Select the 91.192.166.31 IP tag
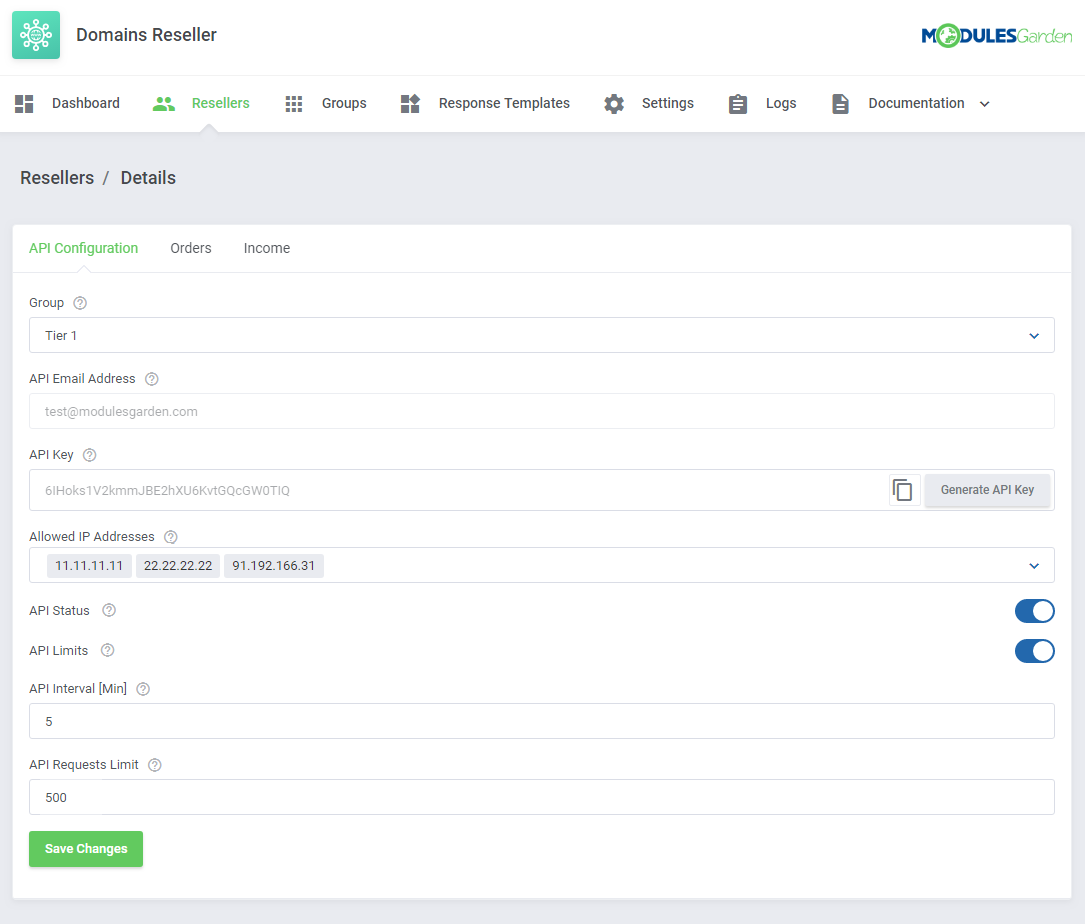Viewport: 1085px width, 924px height. (x=273, y=566)
